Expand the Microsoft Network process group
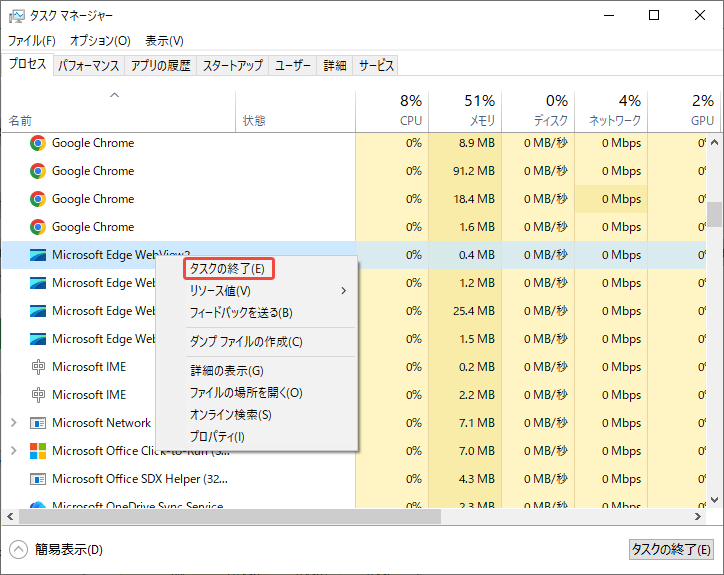This screenshot has width=724, height=575. [x=14, y=423]
